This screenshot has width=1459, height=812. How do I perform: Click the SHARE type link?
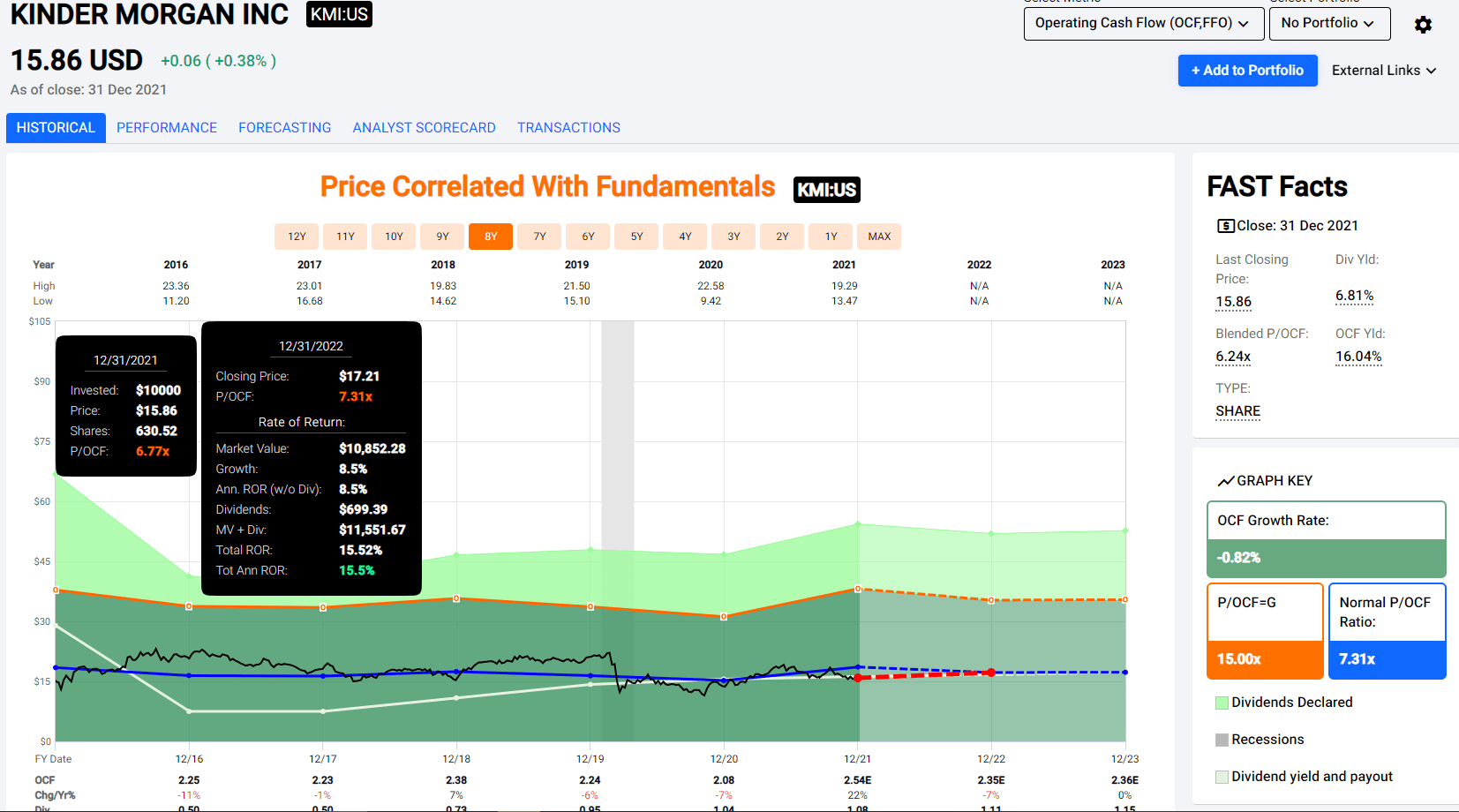pos(1237,411)
